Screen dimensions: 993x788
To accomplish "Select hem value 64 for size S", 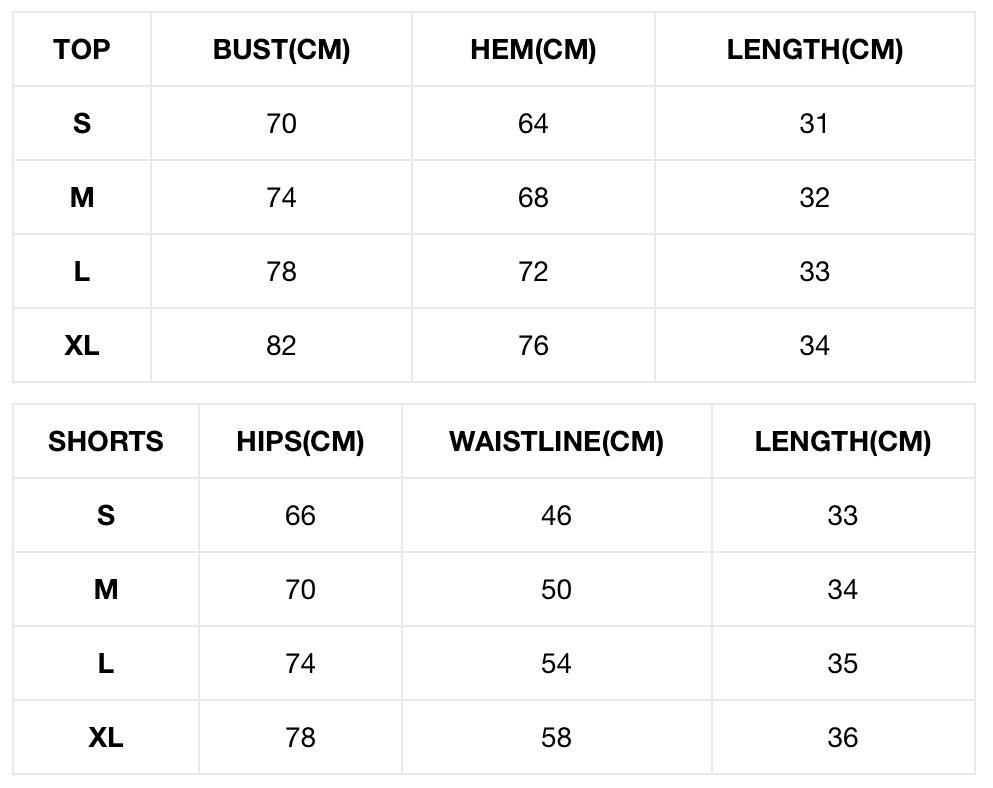I will pos(533,124).
